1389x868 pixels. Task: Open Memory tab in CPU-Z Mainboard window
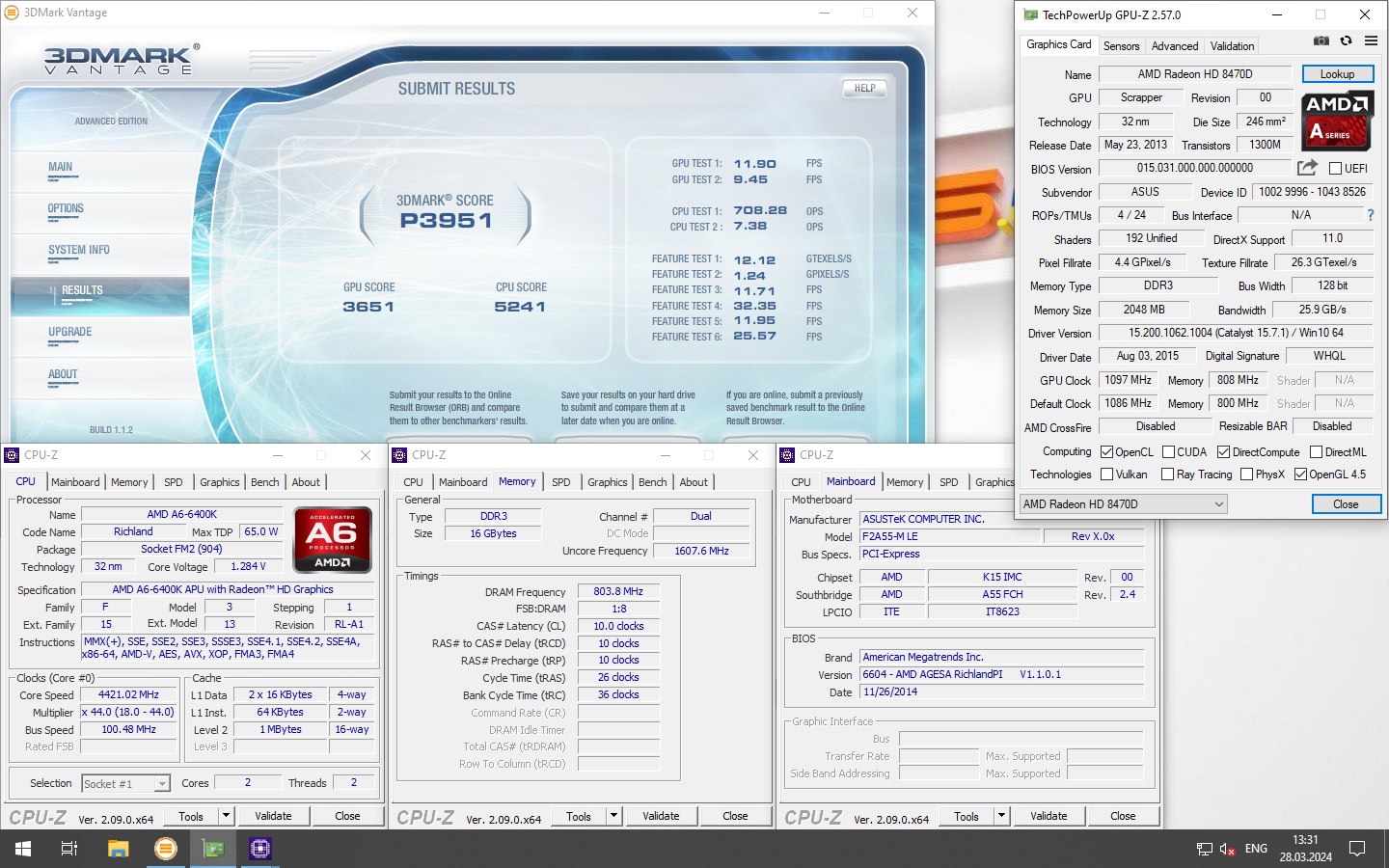click(905, 482)
